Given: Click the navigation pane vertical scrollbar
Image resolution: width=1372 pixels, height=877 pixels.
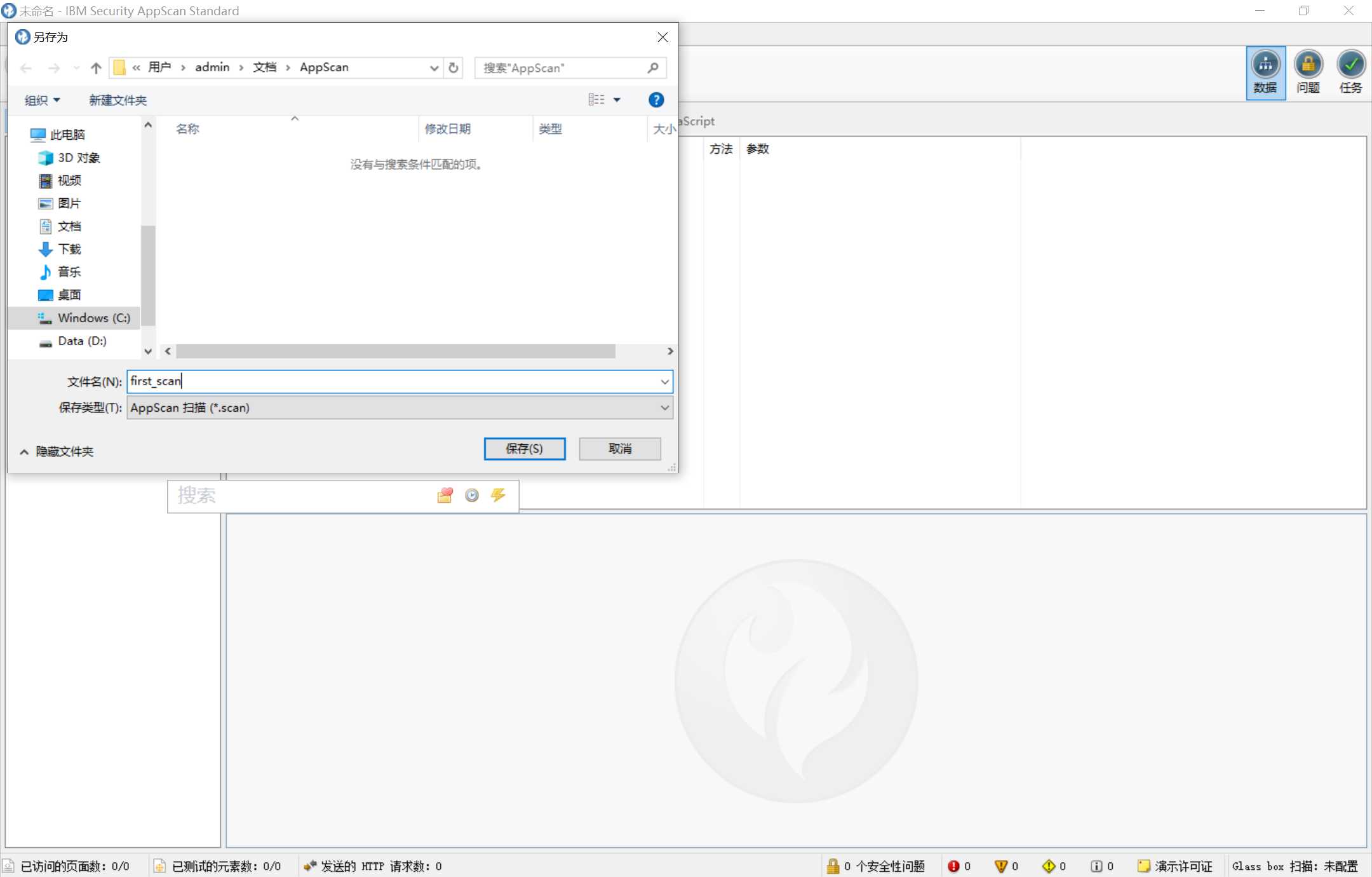Looking at the screenshot, I should tap(148, 275).
